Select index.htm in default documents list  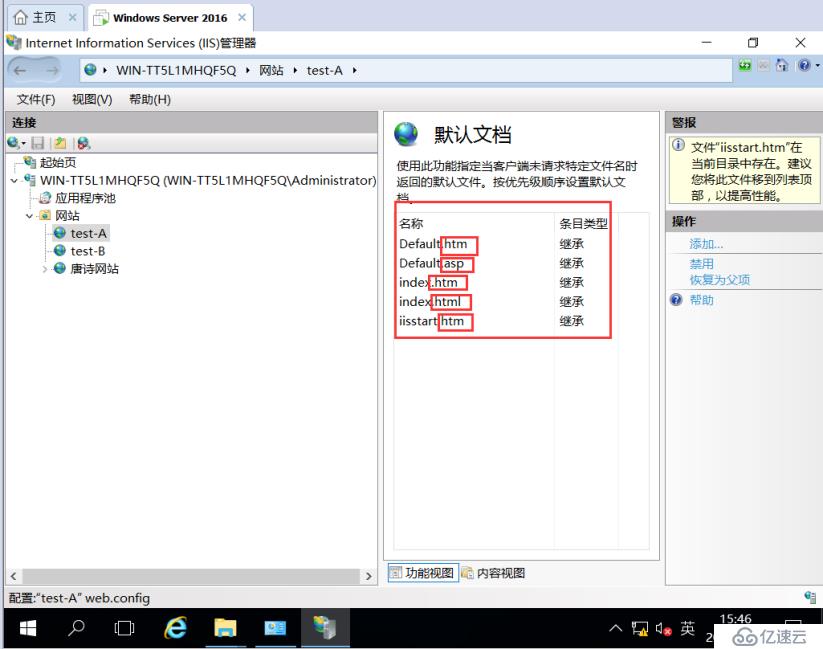coord(428,282)
